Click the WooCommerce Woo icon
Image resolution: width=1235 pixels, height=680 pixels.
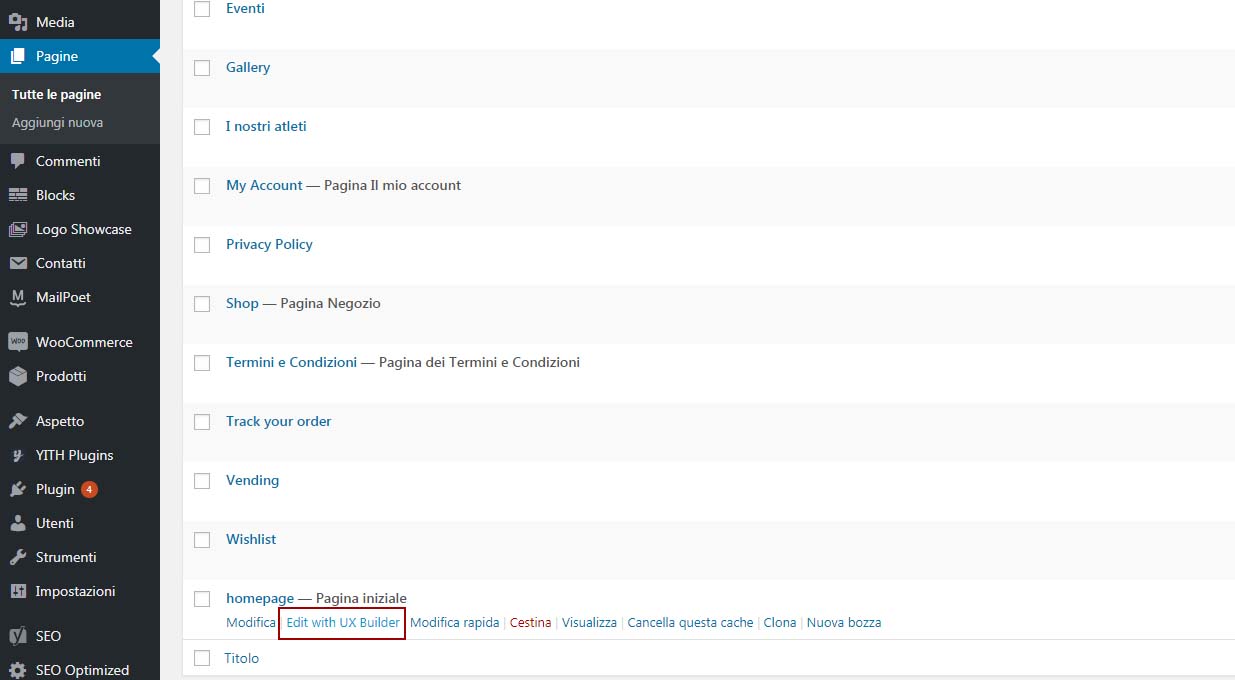(x=18, y=342)
